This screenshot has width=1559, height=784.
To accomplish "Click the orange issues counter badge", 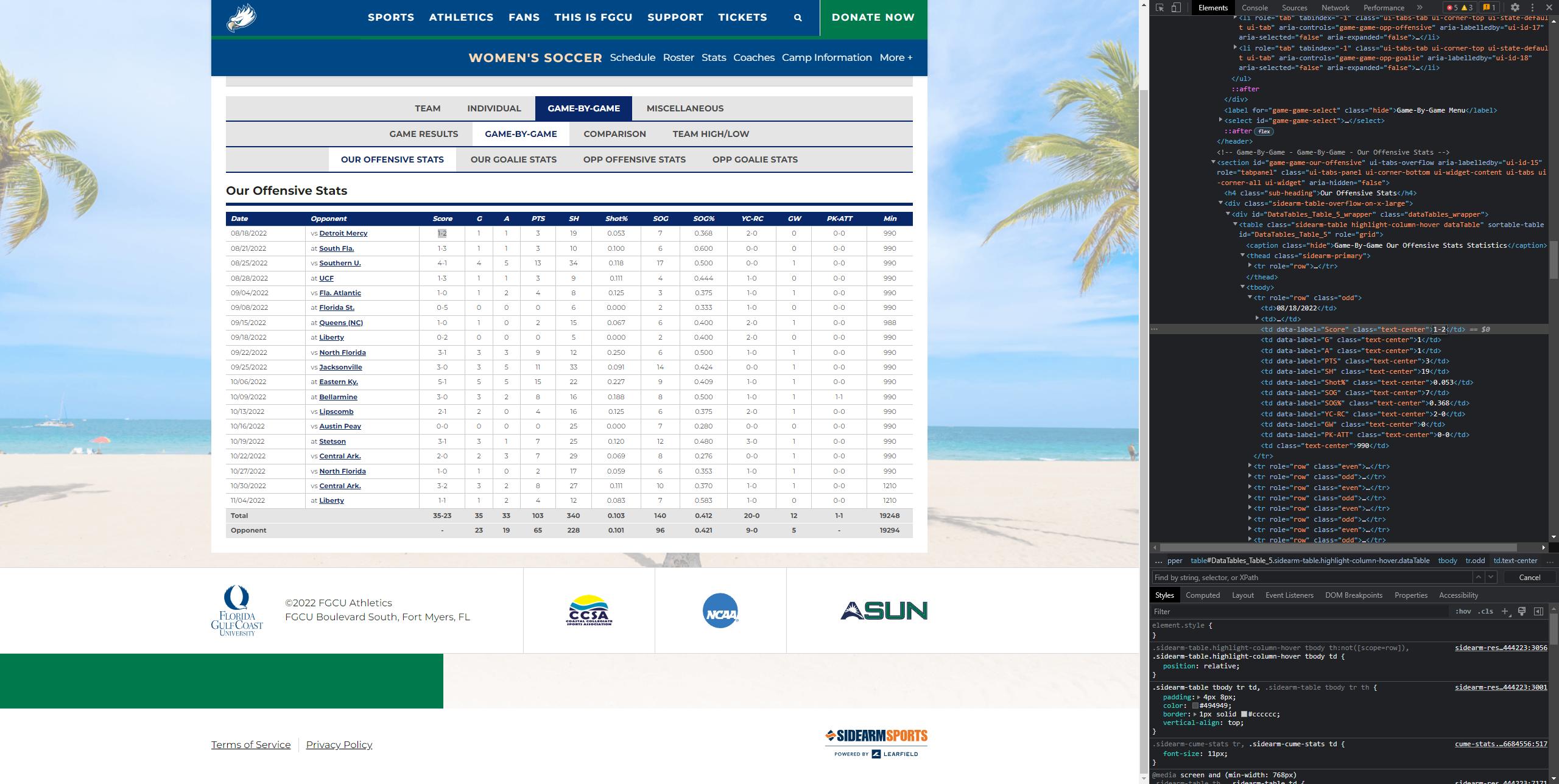I will 1489,8.
